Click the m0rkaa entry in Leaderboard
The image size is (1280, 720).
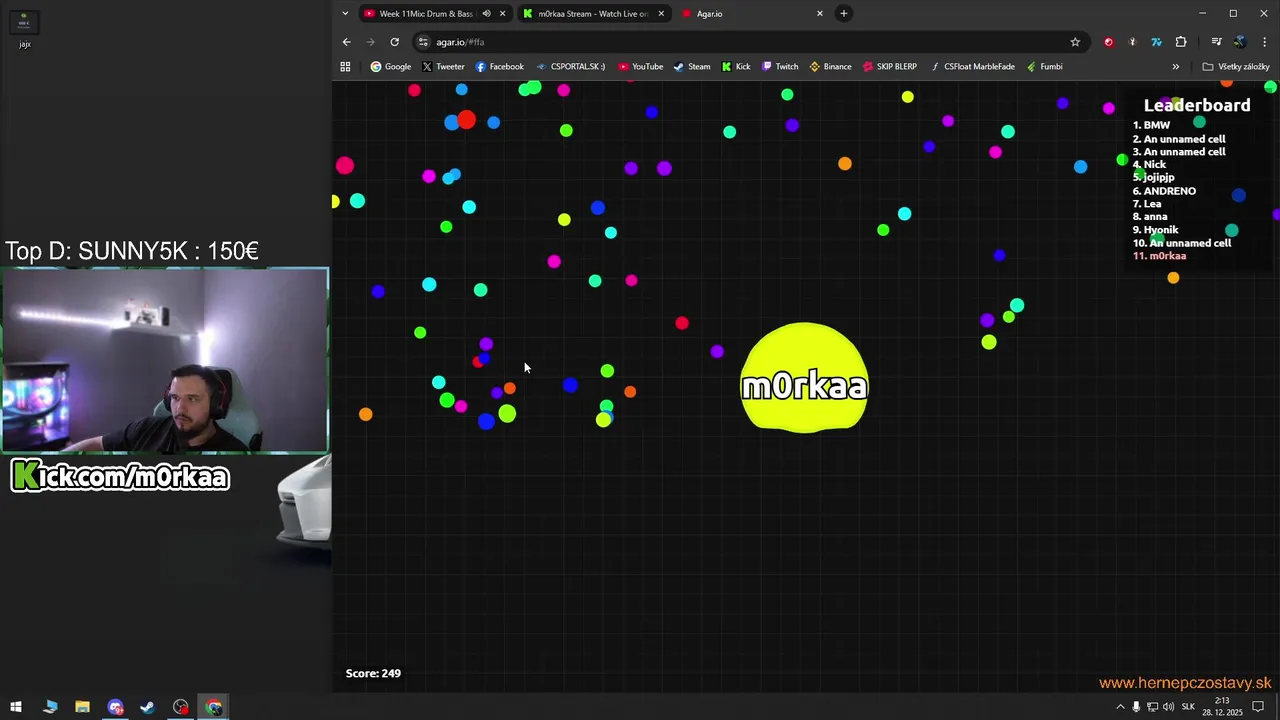(1159, 256)
